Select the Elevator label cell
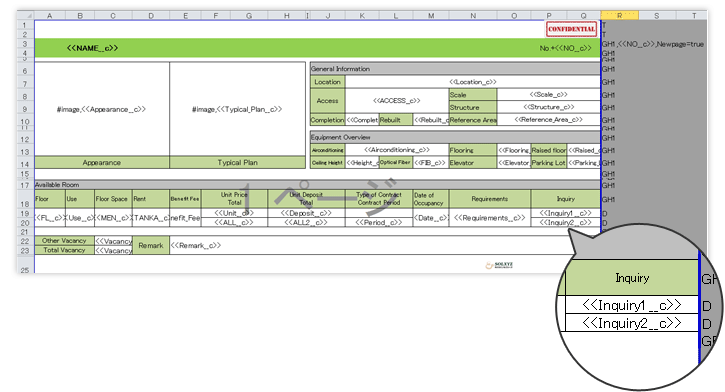This screenshot has height=392, width=725. [x=473, y=163]
